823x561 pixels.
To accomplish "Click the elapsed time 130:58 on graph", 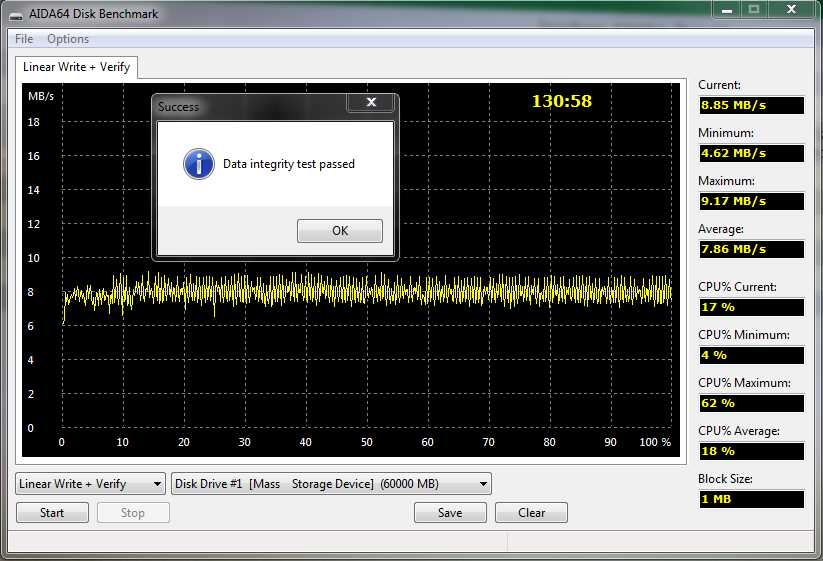I will (x=561, y=101).
